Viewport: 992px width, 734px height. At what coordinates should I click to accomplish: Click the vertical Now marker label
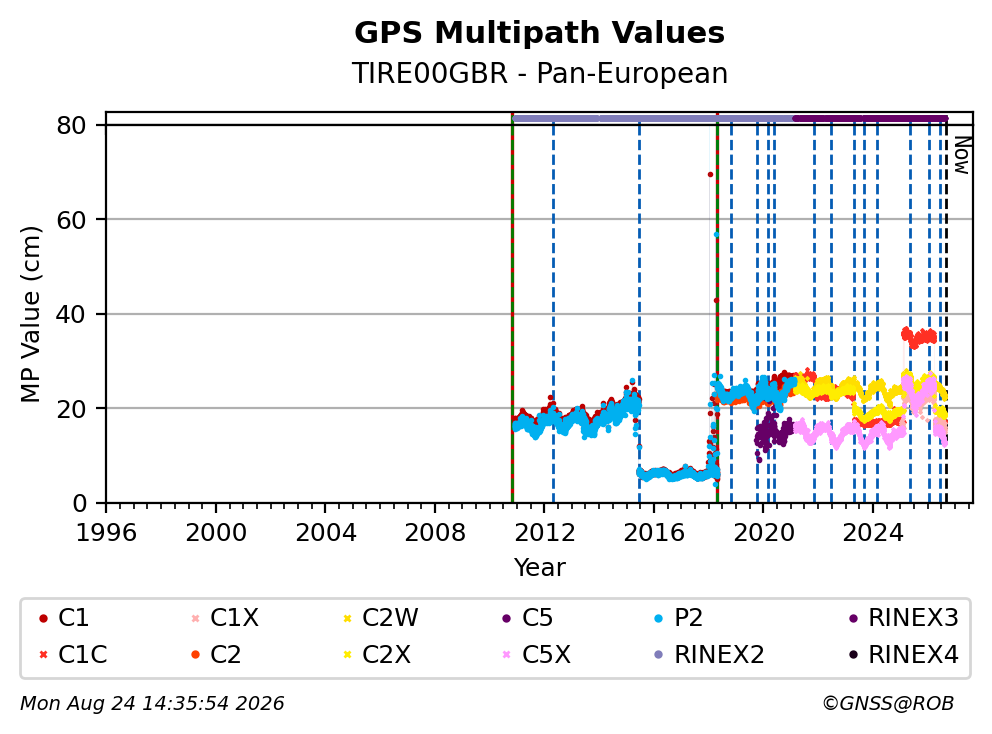962,155
